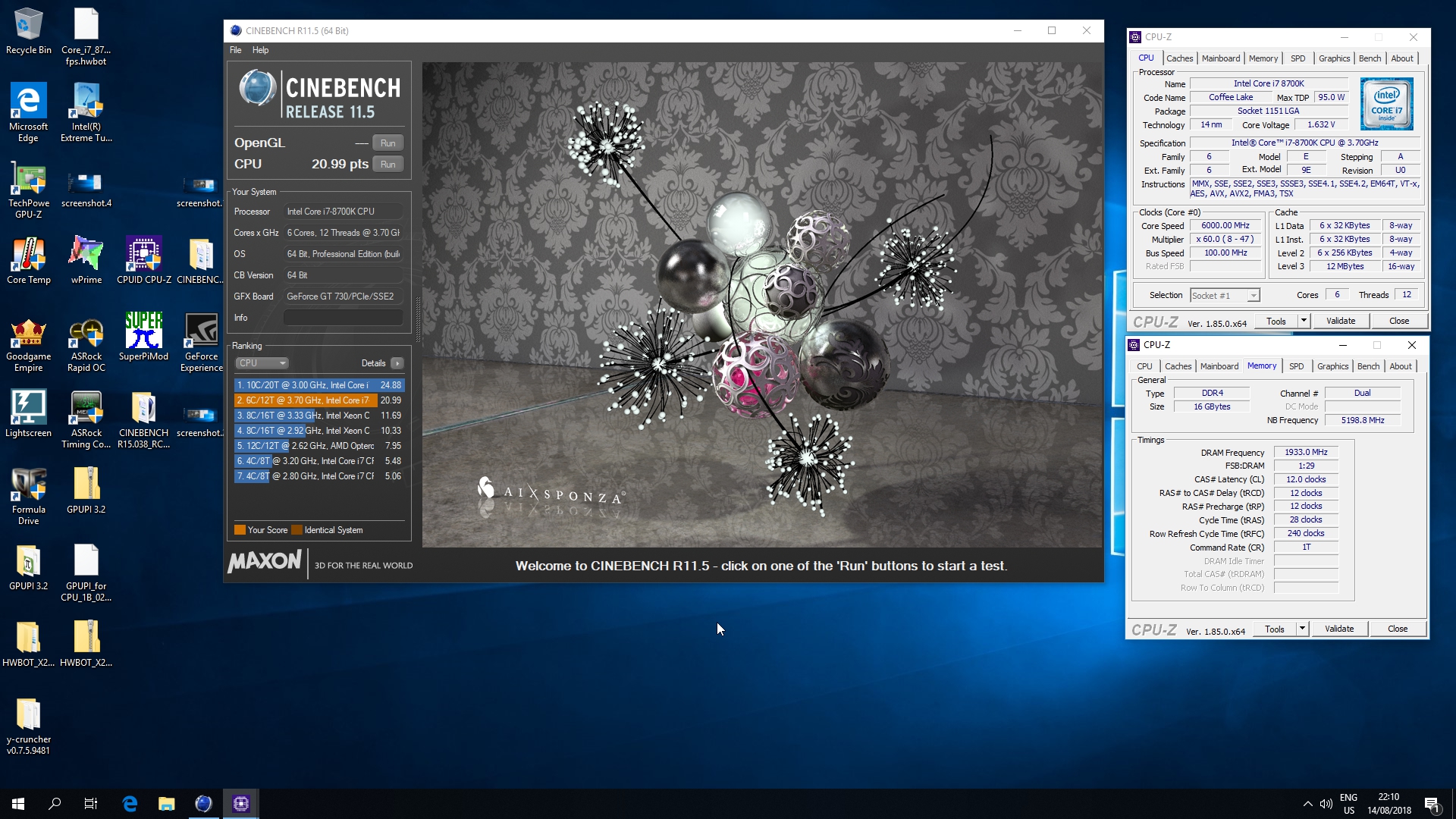
Task: Open the Cinebench File menu
Action: (x=236, y=50)
